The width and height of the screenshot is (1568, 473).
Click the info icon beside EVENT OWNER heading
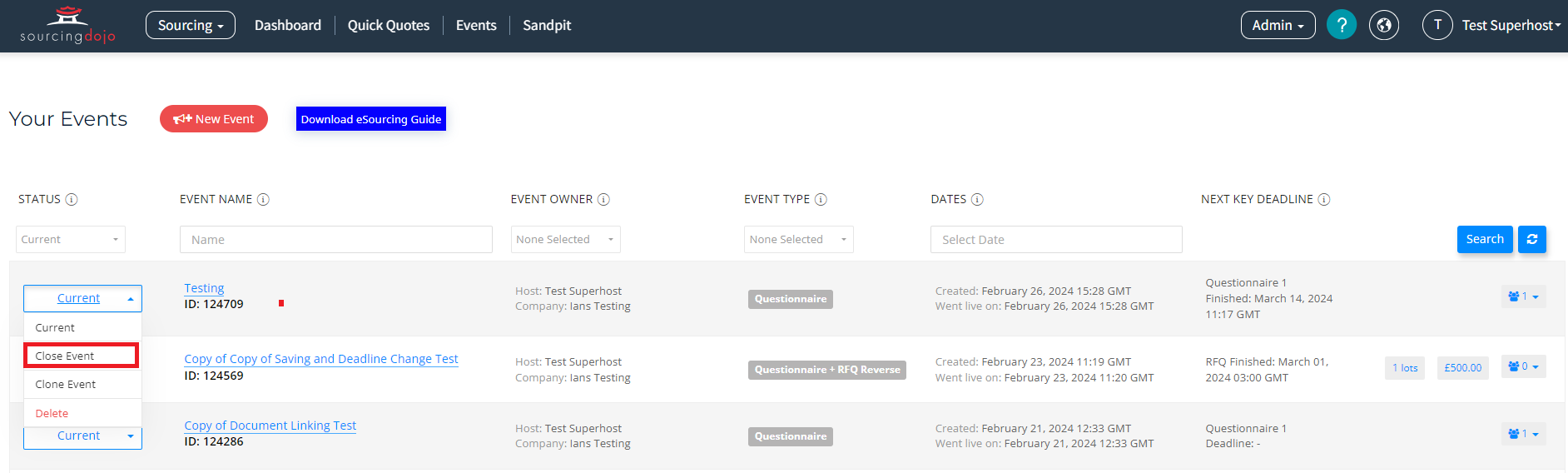(x=604, y=200)
